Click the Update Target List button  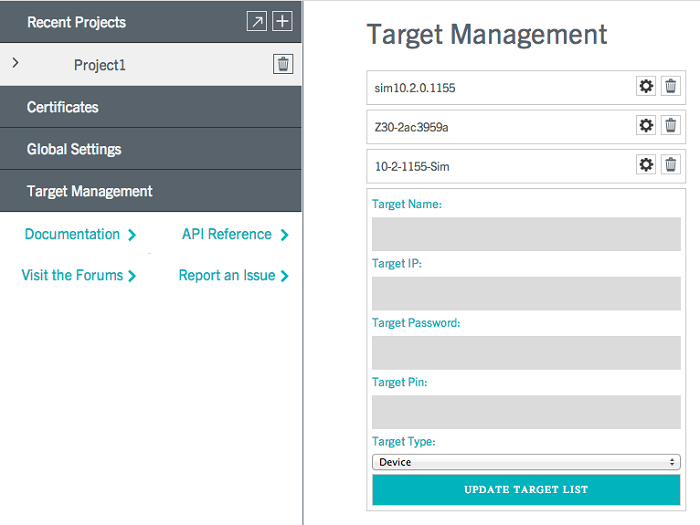point(526,490)
